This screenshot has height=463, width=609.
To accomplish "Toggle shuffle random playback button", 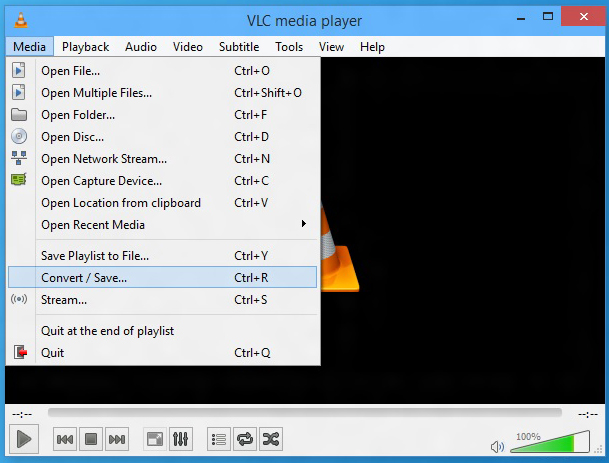I will pos(271,439).
